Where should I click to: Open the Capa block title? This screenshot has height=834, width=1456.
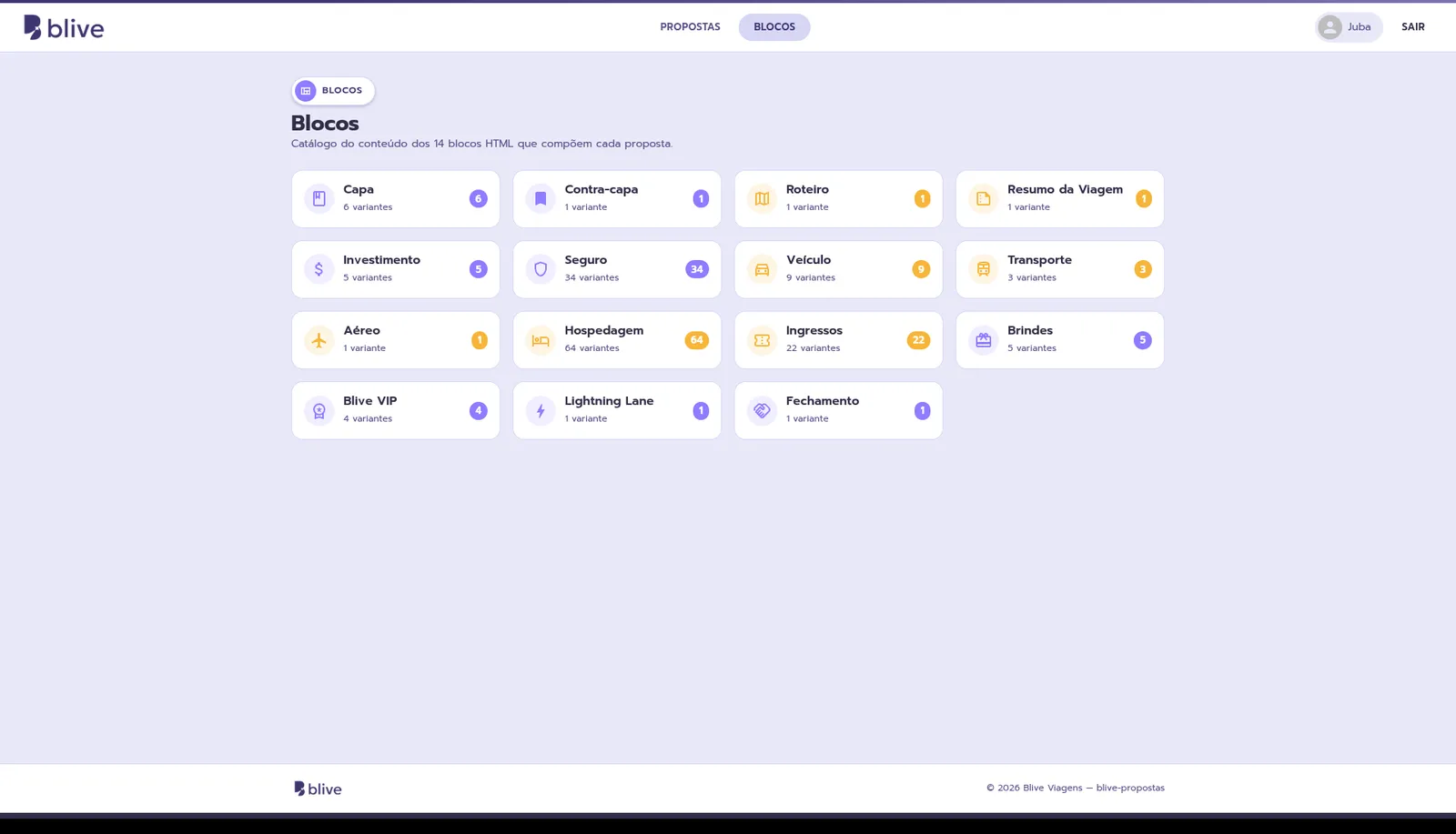click(x=359, y=189)
